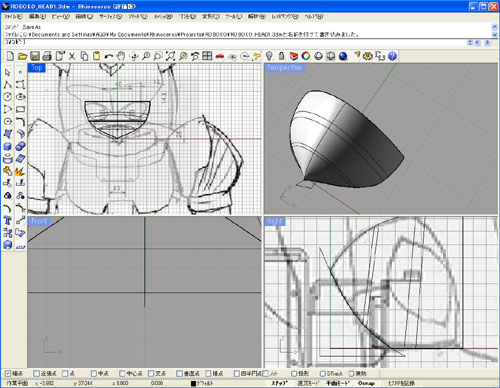The height and width of the screenshot is (388, 500).
Task: Toggle the 直交モード status bar pane
Action: coord(309,383)
